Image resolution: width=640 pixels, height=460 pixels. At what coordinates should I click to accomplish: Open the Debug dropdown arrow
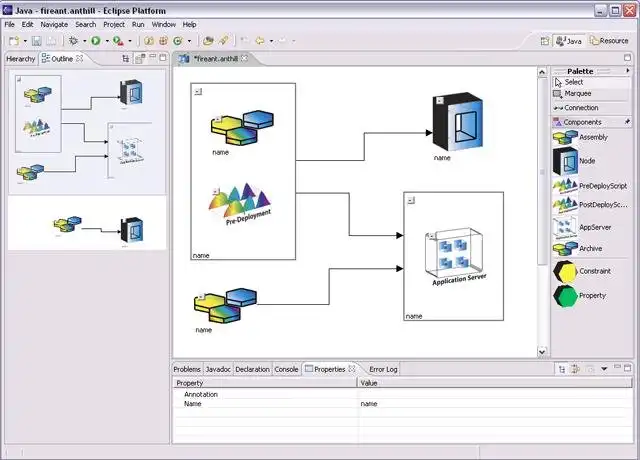pos(84,41)
